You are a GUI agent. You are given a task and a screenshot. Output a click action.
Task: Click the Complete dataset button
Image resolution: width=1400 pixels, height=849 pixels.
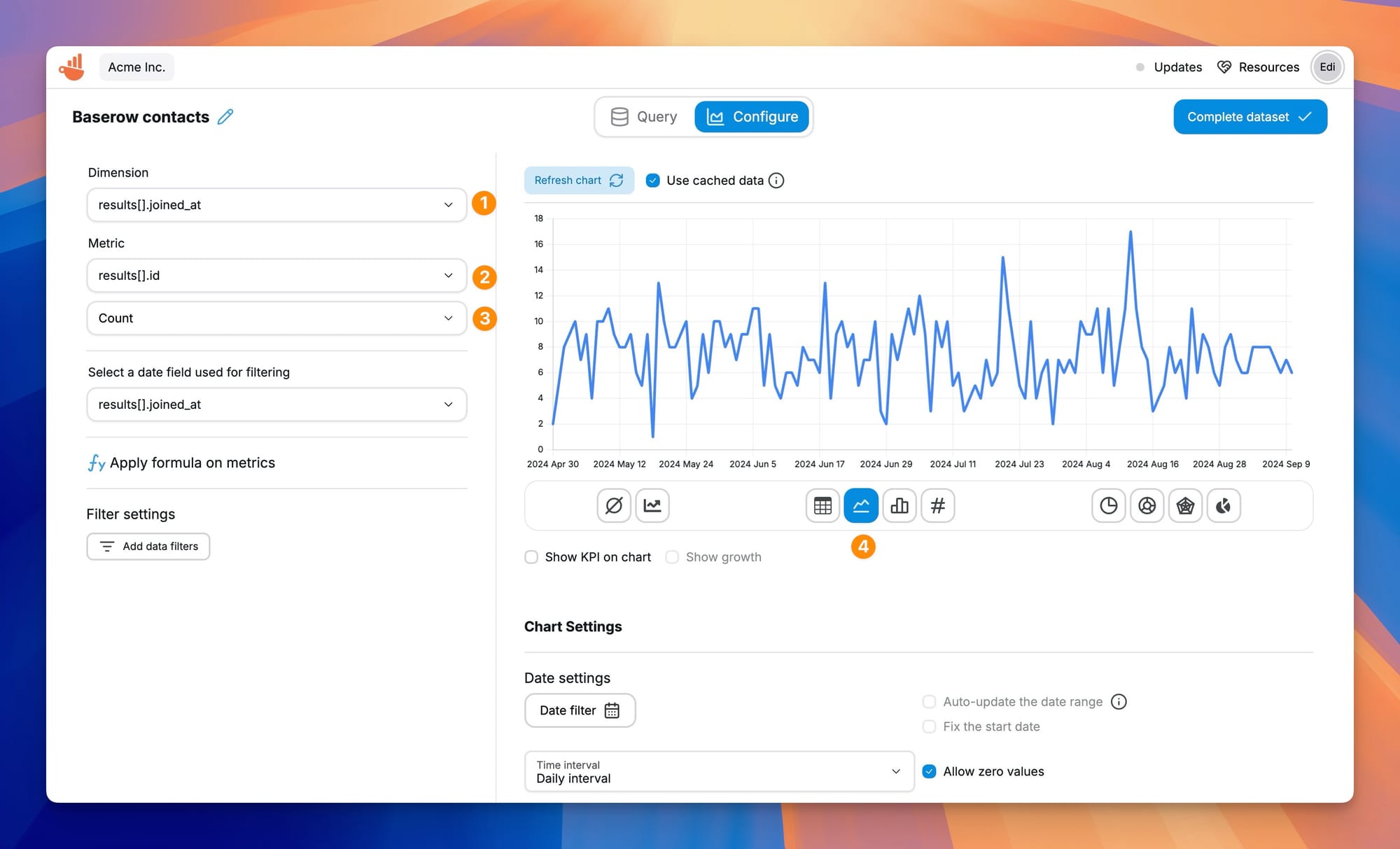point(1249,117)
